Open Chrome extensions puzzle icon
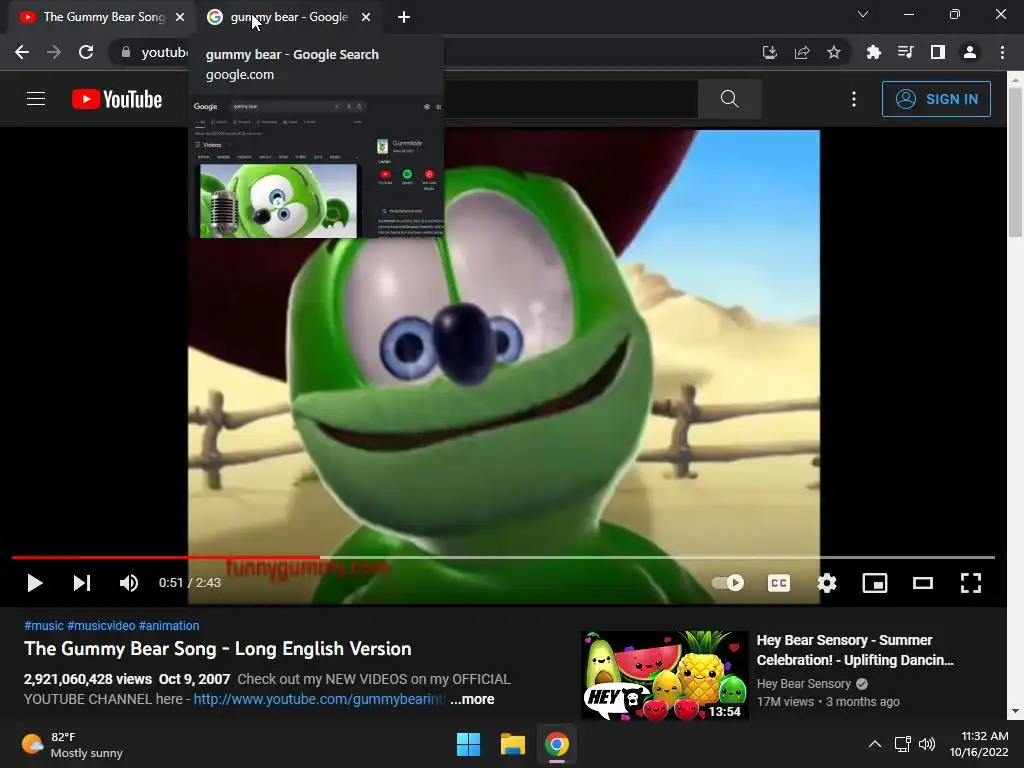The width and height of the screenshot is (1024, 768). tap(873, 52)
